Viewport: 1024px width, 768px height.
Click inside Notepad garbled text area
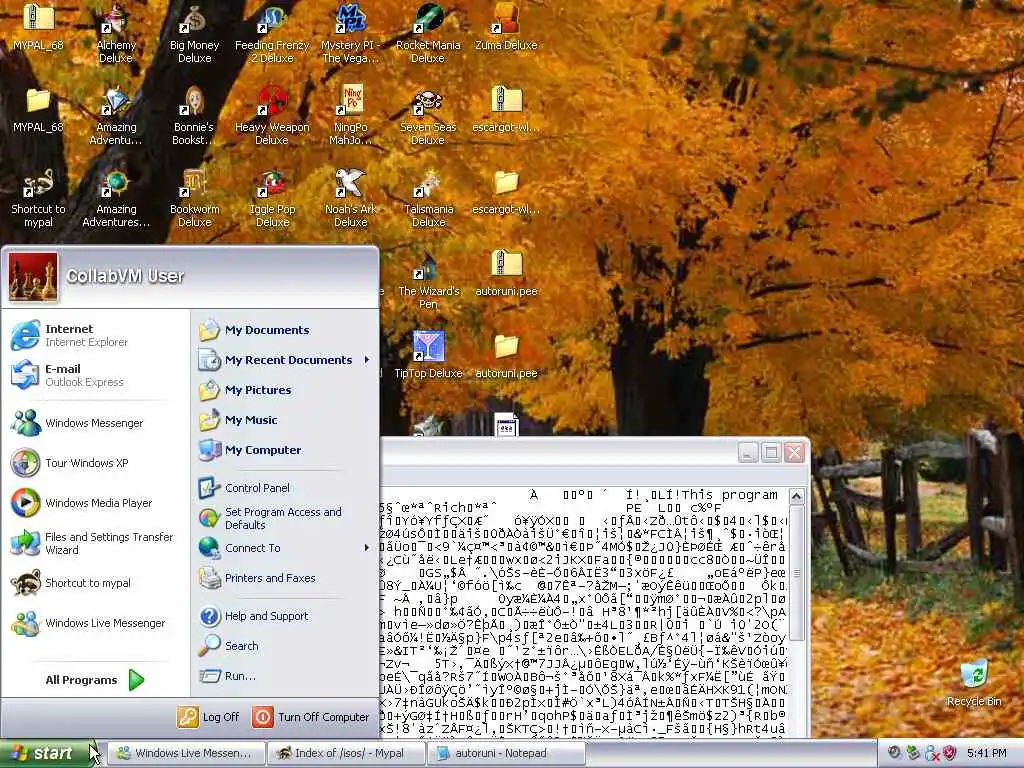pos(583,611)
